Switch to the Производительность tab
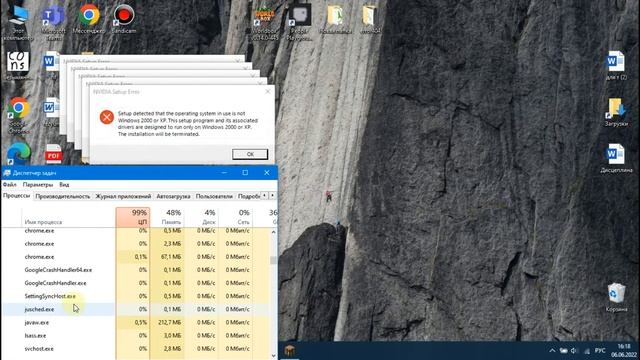This screenshot has height=360, width=640. pyautogui.click(x=62, y=196)
